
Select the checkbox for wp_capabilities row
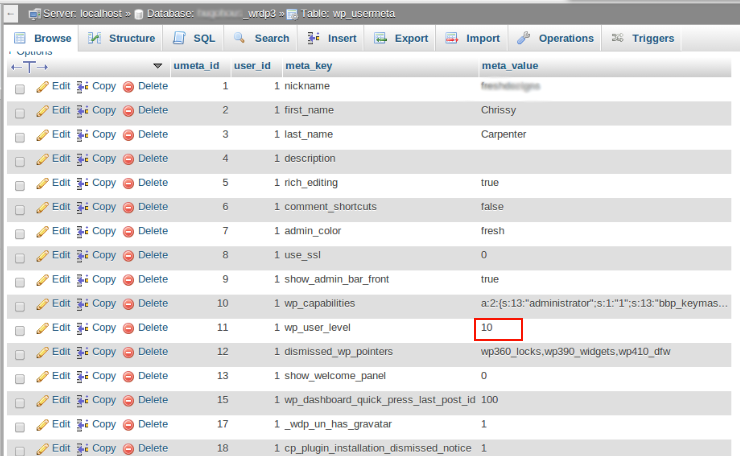point(20,305)
